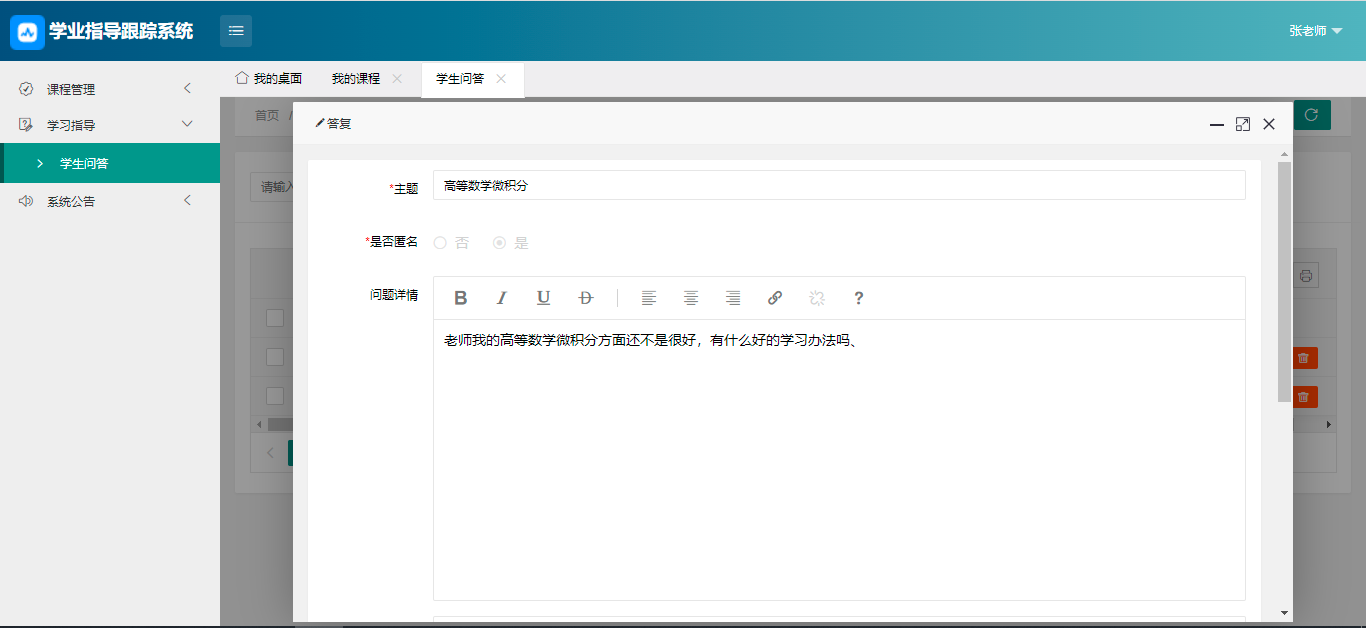This screenshot has width=1366, height=628.
Task: Click the 学习指导 sidebar icon
Action: 26,125
